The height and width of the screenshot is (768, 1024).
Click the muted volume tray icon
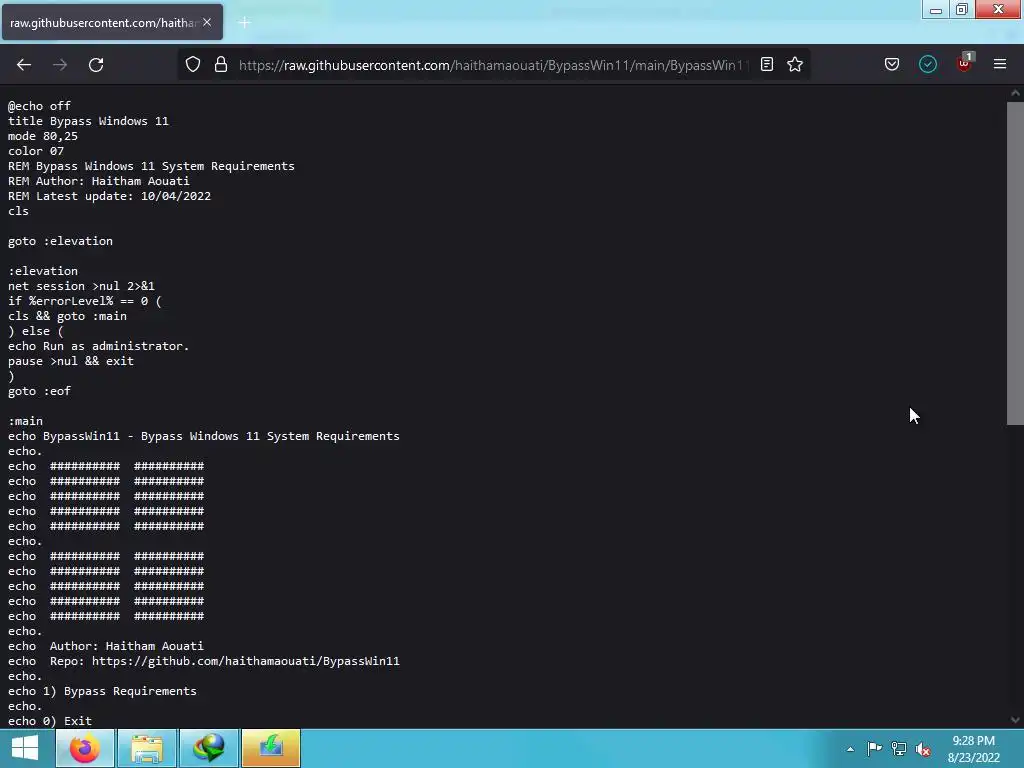923,749
